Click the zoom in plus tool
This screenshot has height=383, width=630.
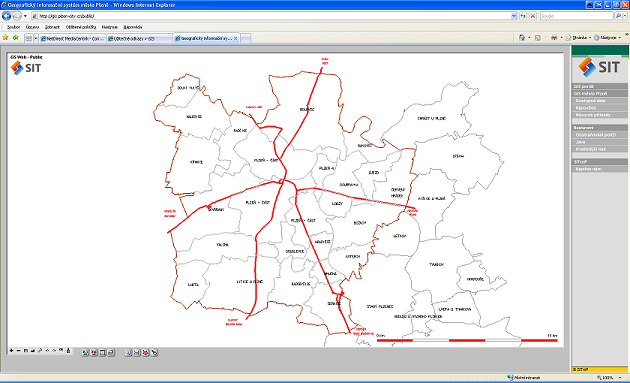[11, 350]
